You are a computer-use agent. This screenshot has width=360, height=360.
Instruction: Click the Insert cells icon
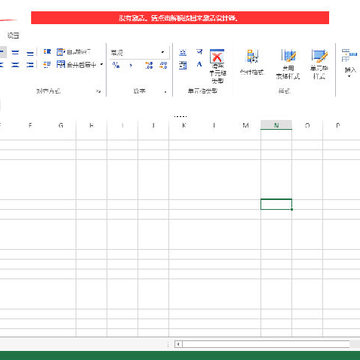pos(350,56)
